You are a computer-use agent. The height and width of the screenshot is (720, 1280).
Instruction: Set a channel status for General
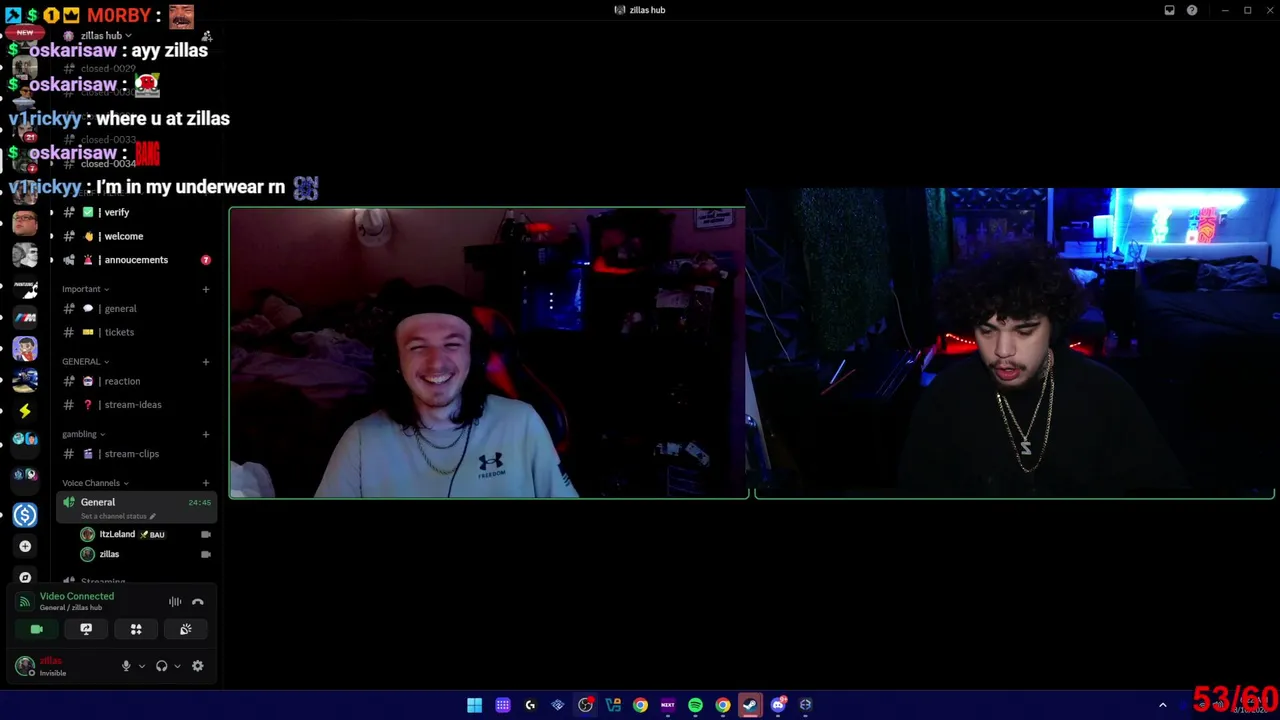118,516
